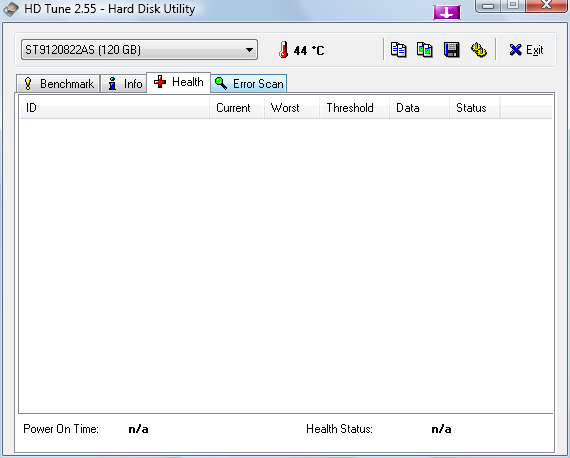Open the Info tab

(x=124, y=84)
